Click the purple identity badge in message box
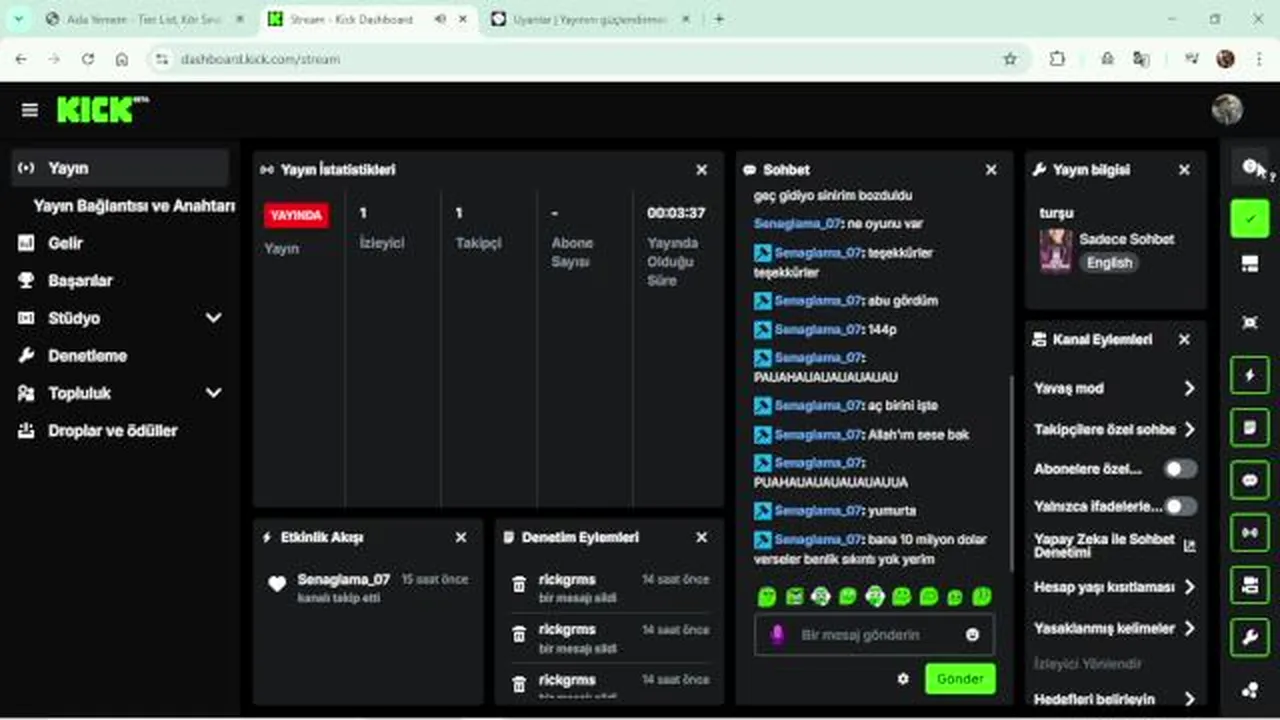 coord(777,635)
